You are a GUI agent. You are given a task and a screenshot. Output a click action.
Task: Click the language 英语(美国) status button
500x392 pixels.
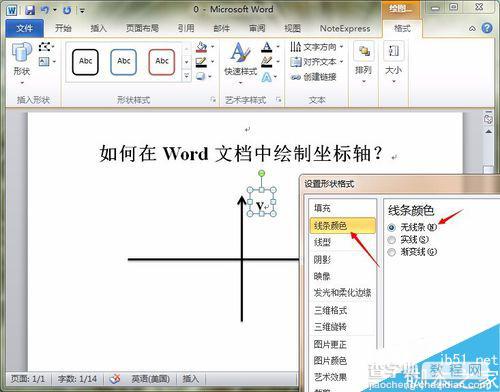point(150,379)
